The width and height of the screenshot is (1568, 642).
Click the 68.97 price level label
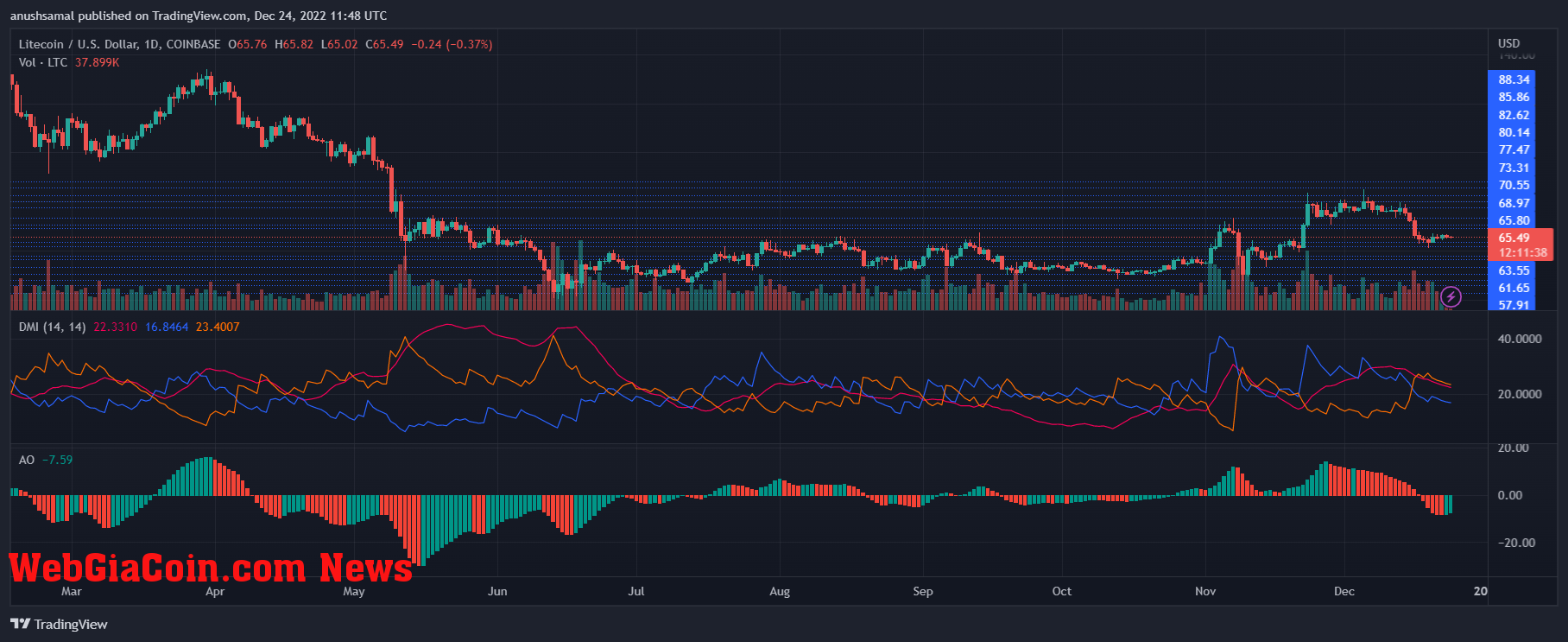tap(1514, 203)
